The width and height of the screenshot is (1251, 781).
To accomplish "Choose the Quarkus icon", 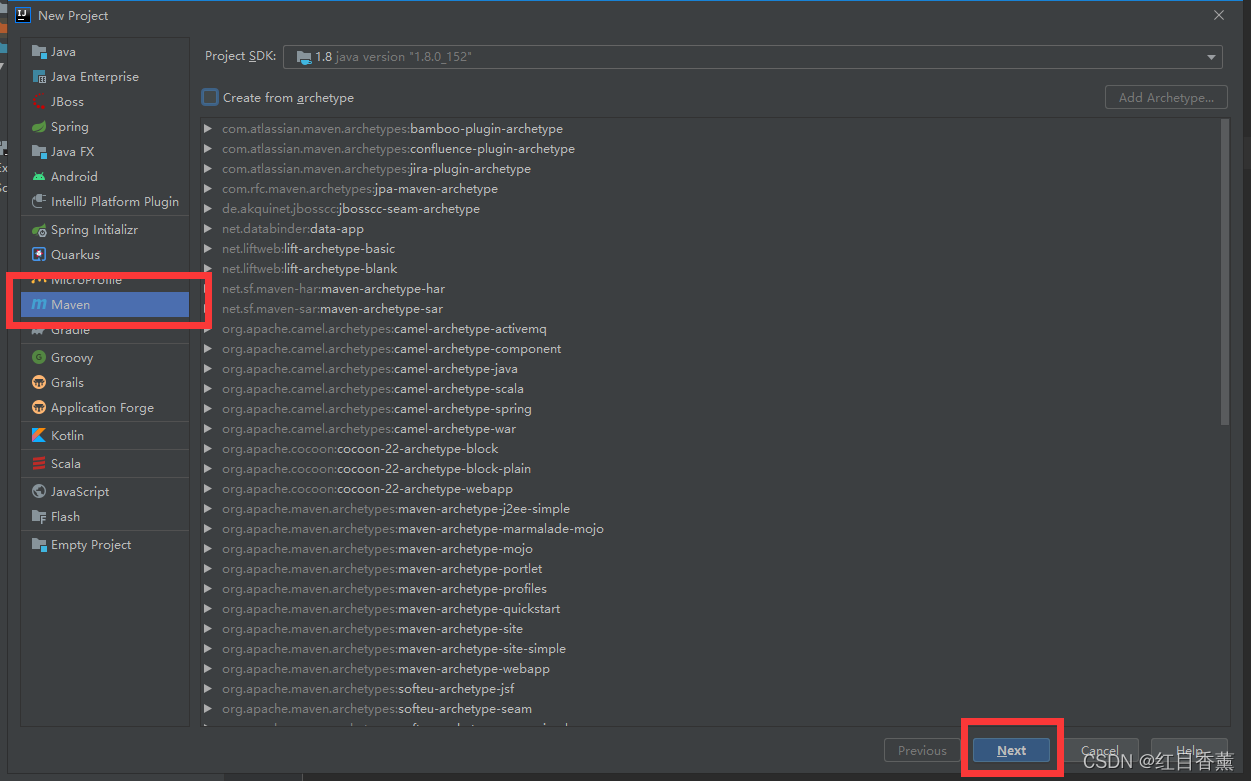I will (x=39, y=255).
